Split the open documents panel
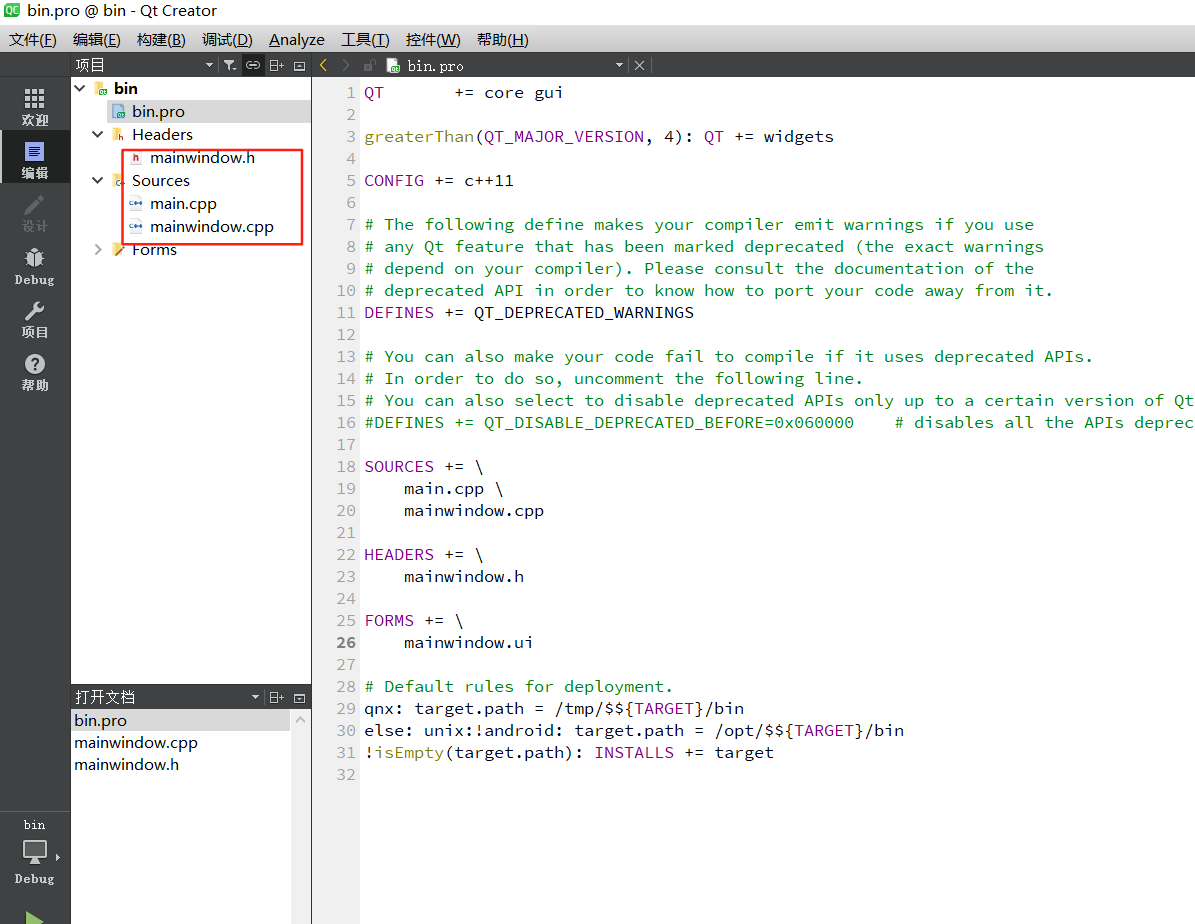The height and width of the screenshot is (924, 1195). [277, 698]
